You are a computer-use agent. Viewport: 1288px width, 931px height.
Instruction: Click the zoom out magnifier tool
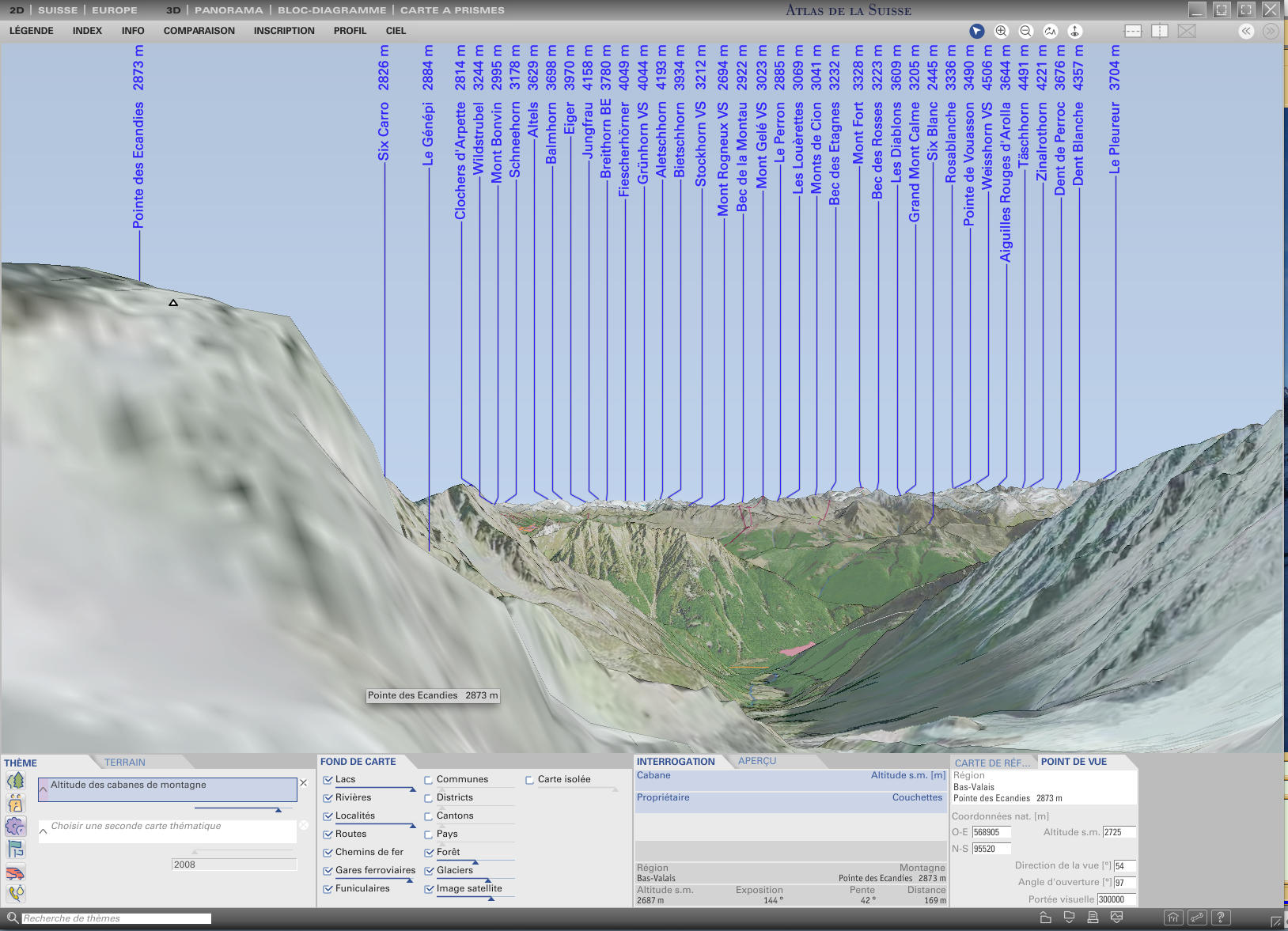[x=1025, y=31]
